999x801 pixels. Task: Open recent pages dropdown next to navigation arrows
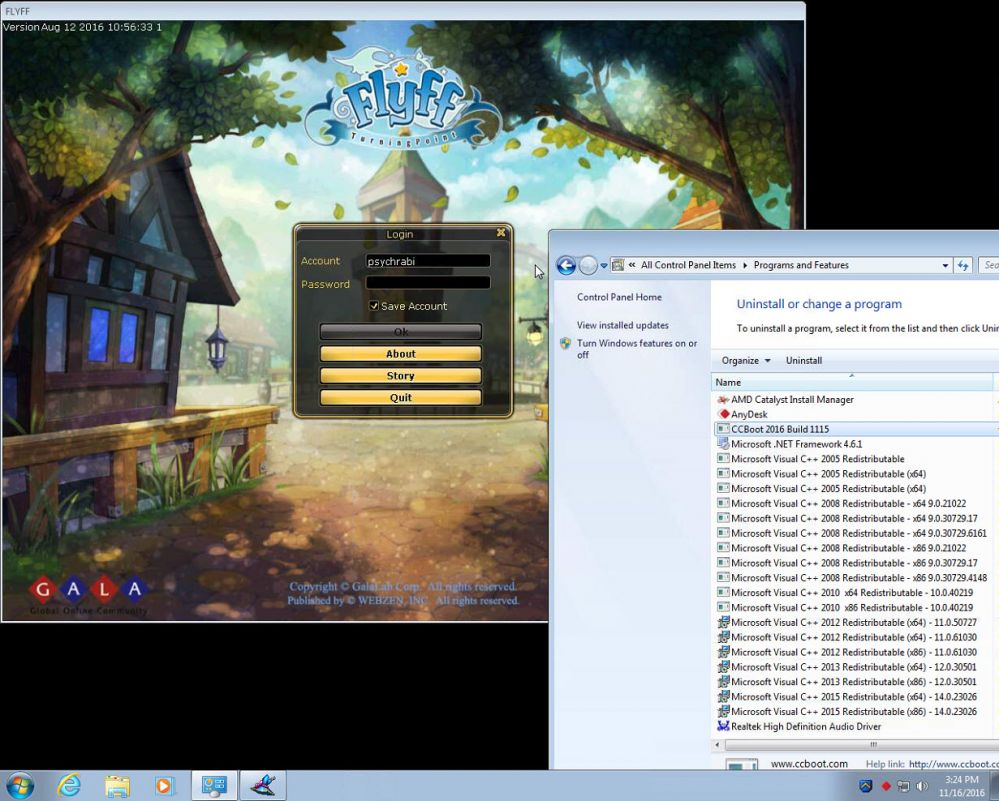[x=603, y=266]
